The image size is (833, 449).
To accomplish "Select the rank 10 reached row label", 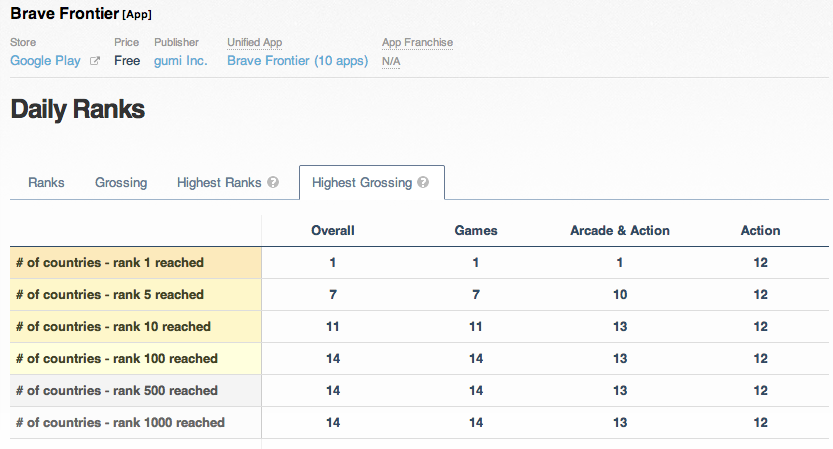I will 135,326.
